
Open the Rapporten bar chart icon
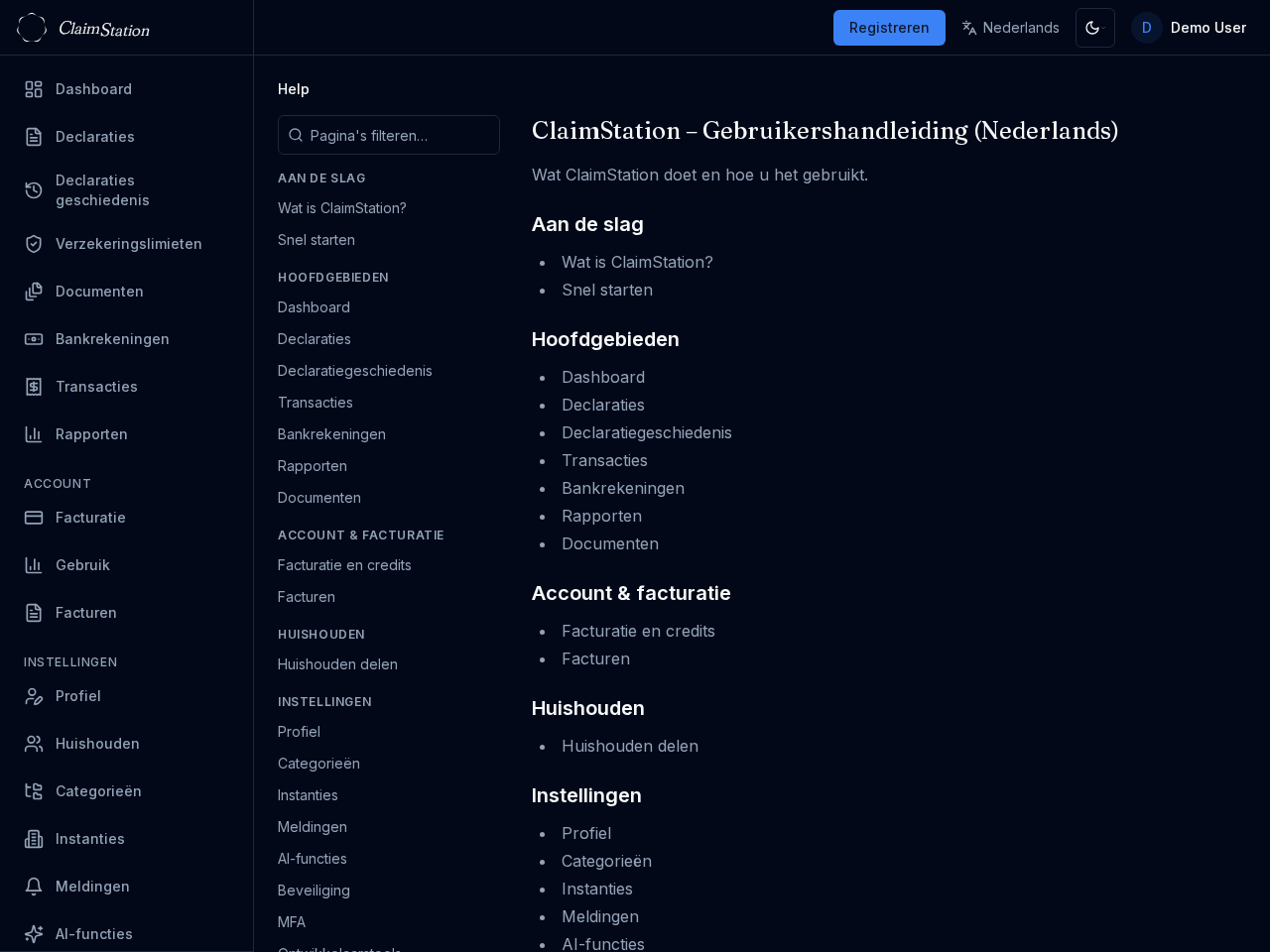coord(34,434)
